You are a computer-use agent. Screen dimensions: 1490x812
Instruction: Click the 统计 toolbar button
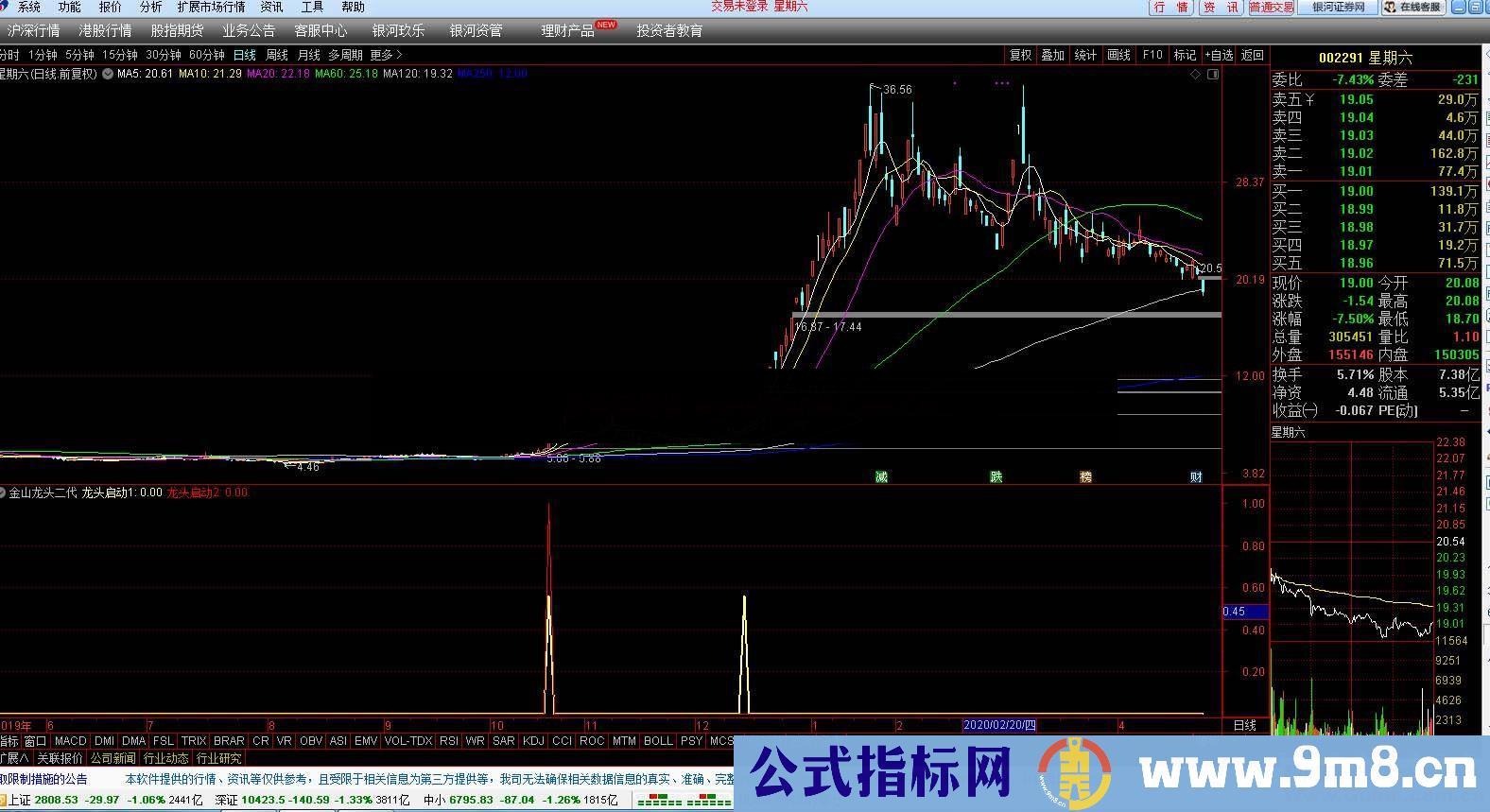tap(1086, 55)
